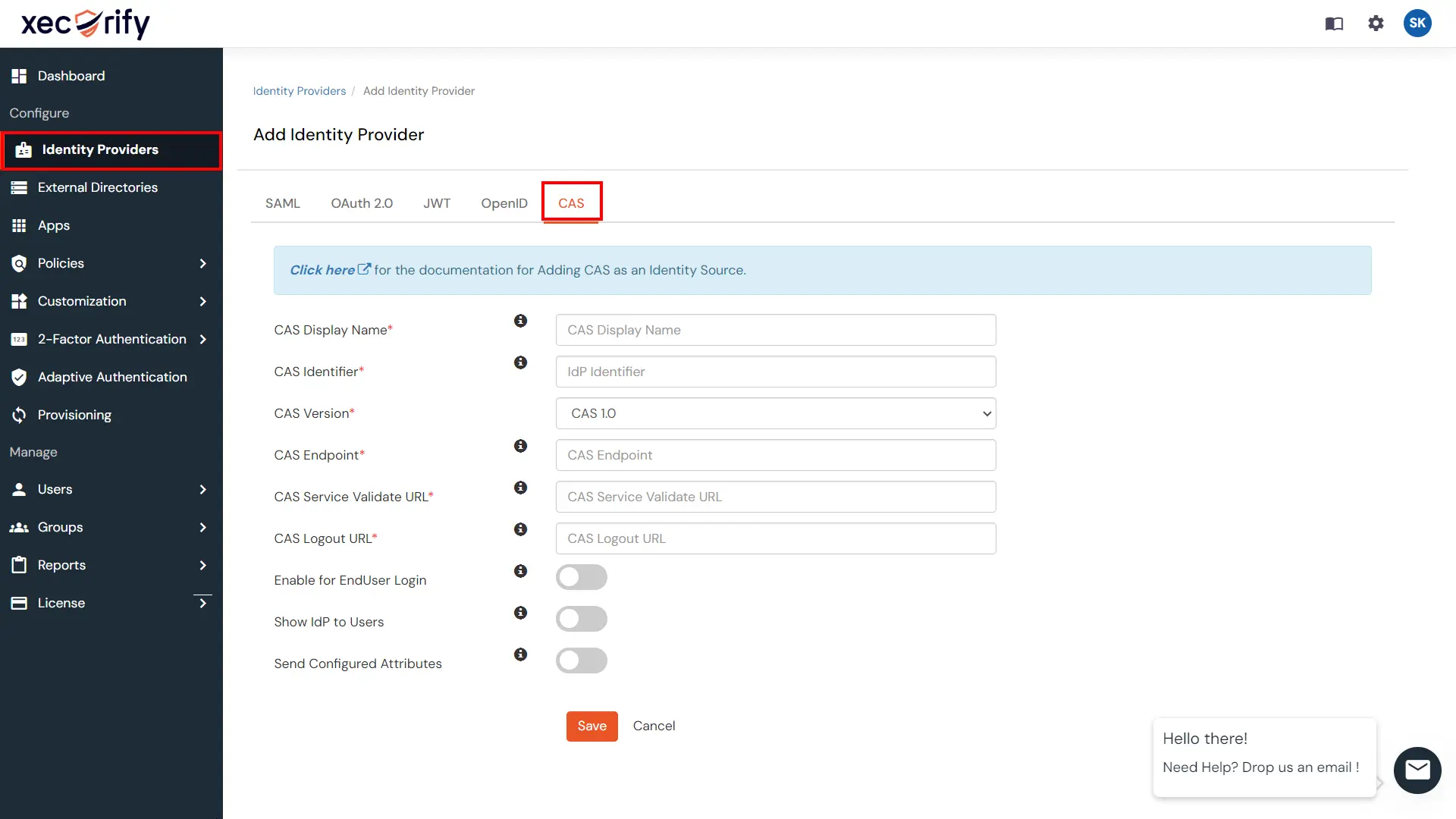Screen dimensions: 1456x819
Task: Open the help chat bubble
Action: click(x=1417, y=770)
